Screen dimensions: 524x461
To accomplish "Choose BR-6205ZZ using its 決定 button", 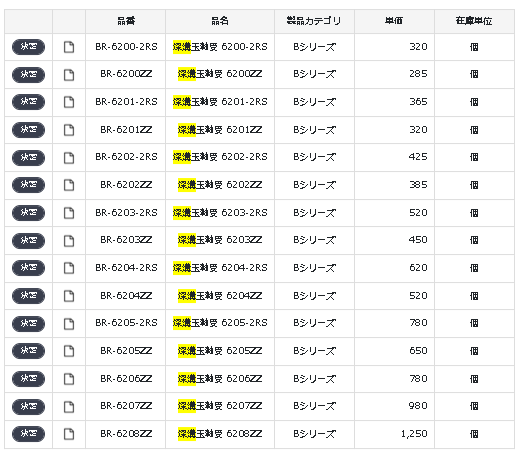I will (x=28, y=350).
